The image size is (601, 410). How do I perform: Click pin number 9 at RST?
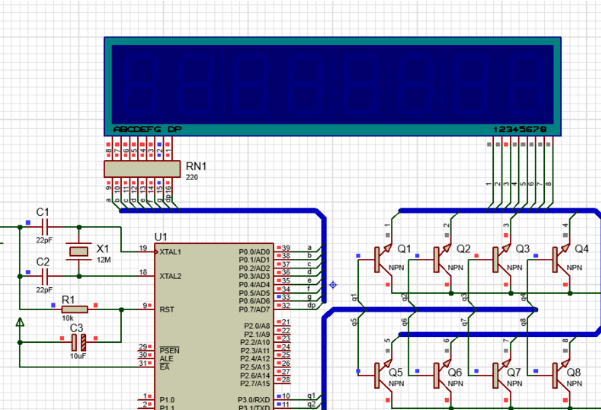click(145, 305)
